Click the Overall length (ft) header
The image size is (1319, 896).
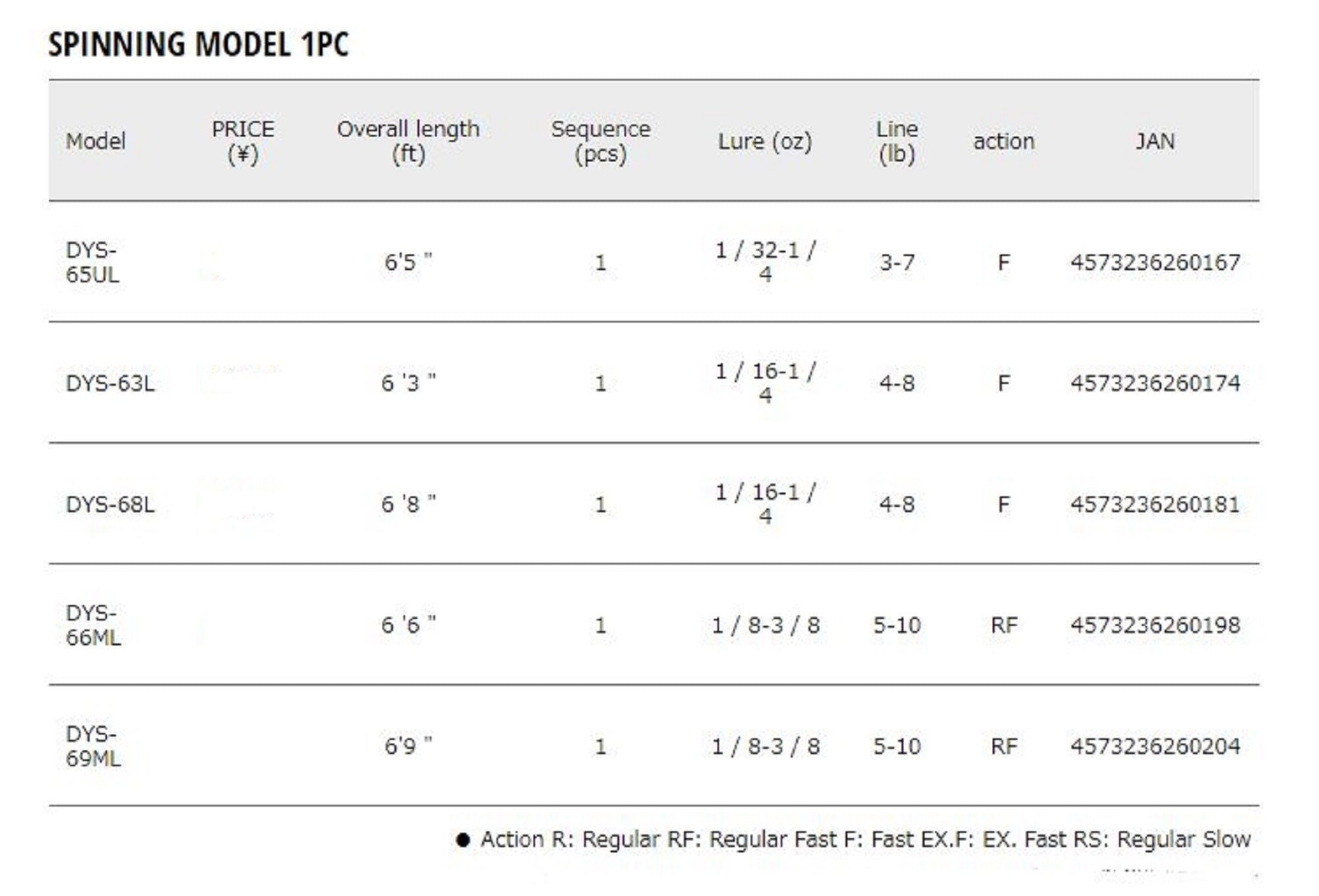click(x=408, y=141)
